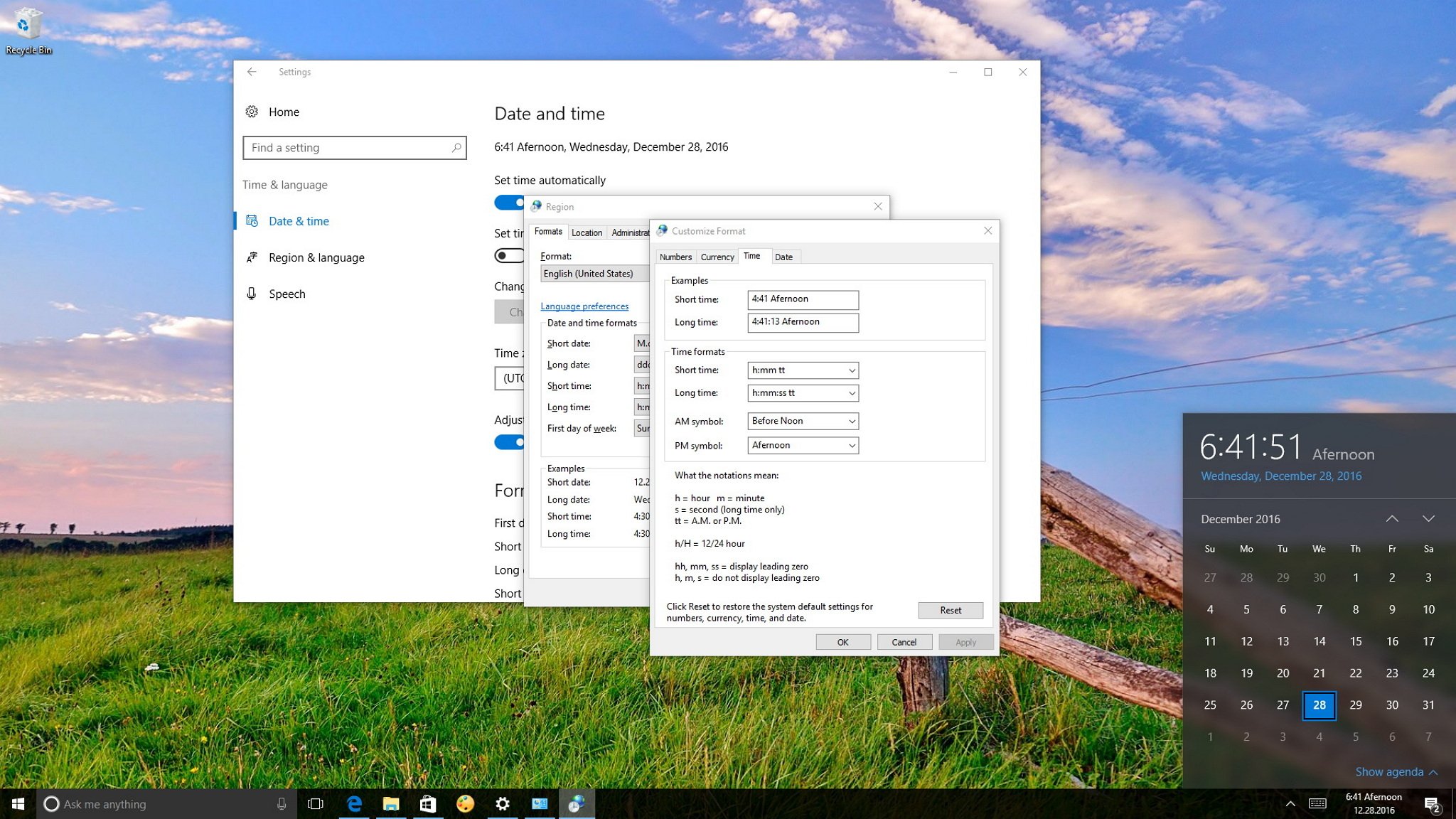Expand the AM symbol dropdown
This screenshot has height=819, width=1456.
[851, 420]
